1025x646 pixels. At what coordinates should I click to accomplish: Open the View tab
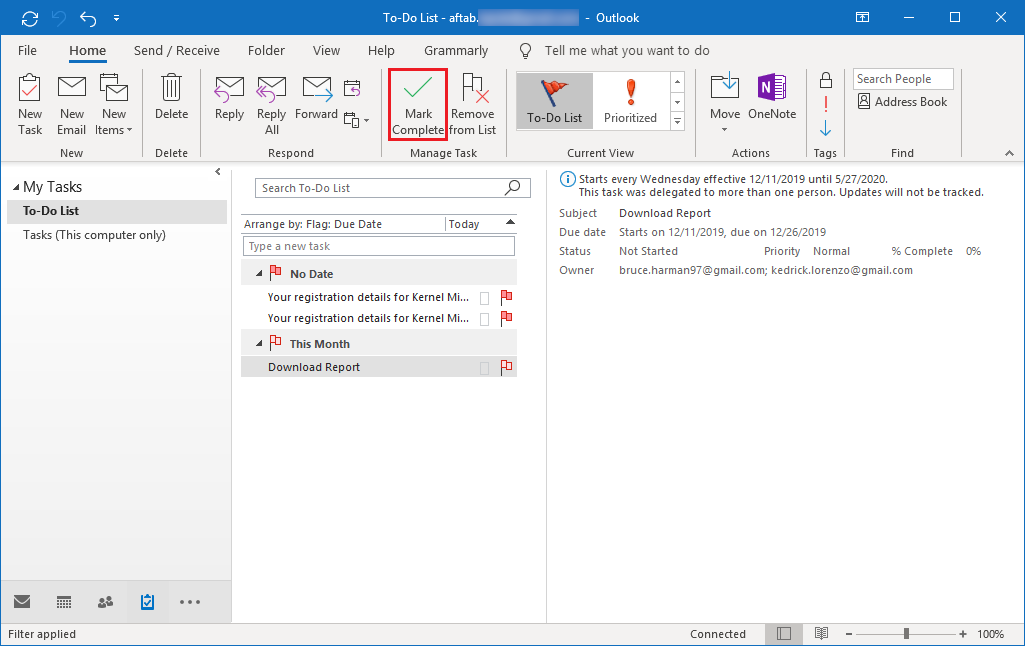coord(326,50)
